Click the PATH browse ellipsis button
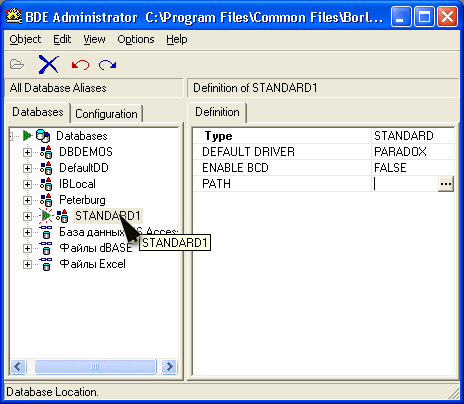 coord(446,184)
